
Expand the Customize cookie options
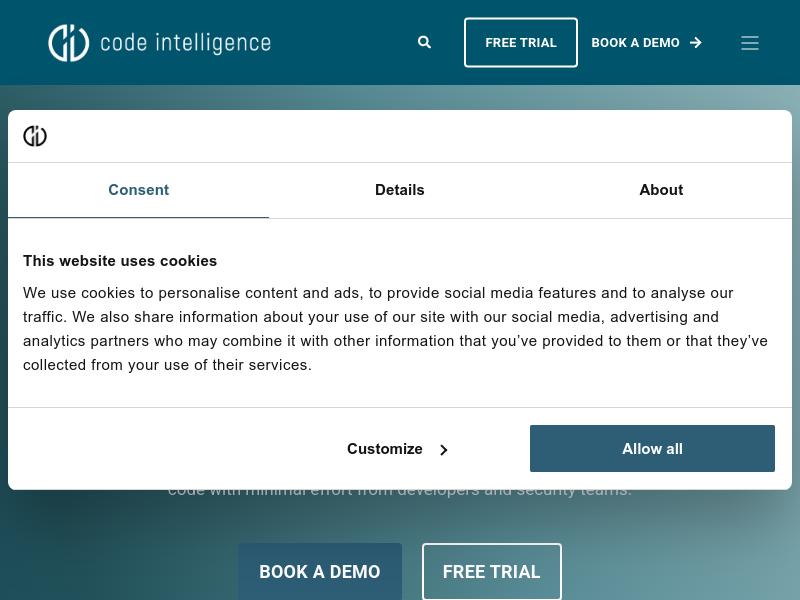pos(397,449)
